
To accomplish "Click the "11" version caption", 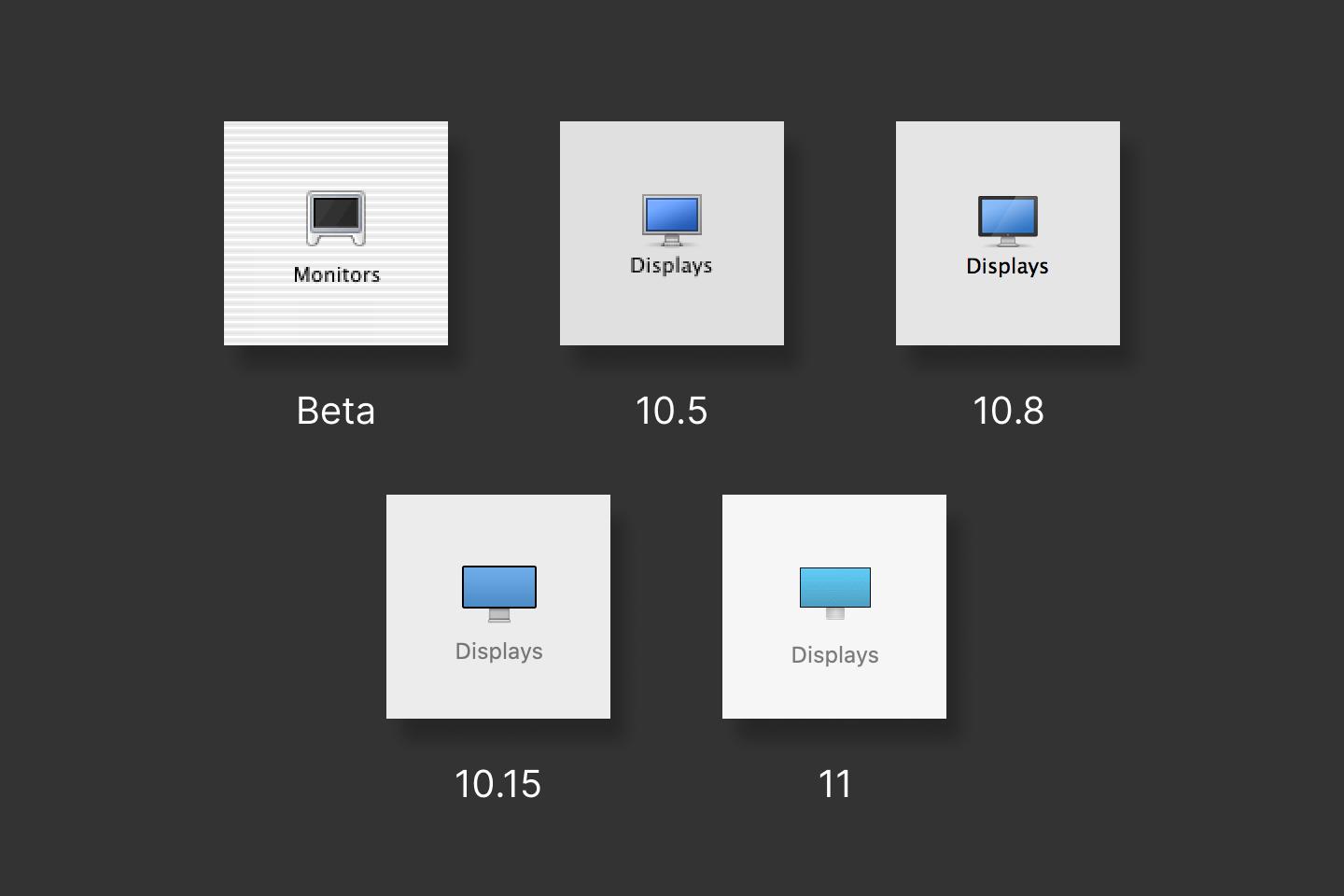I will click(834, 784).
